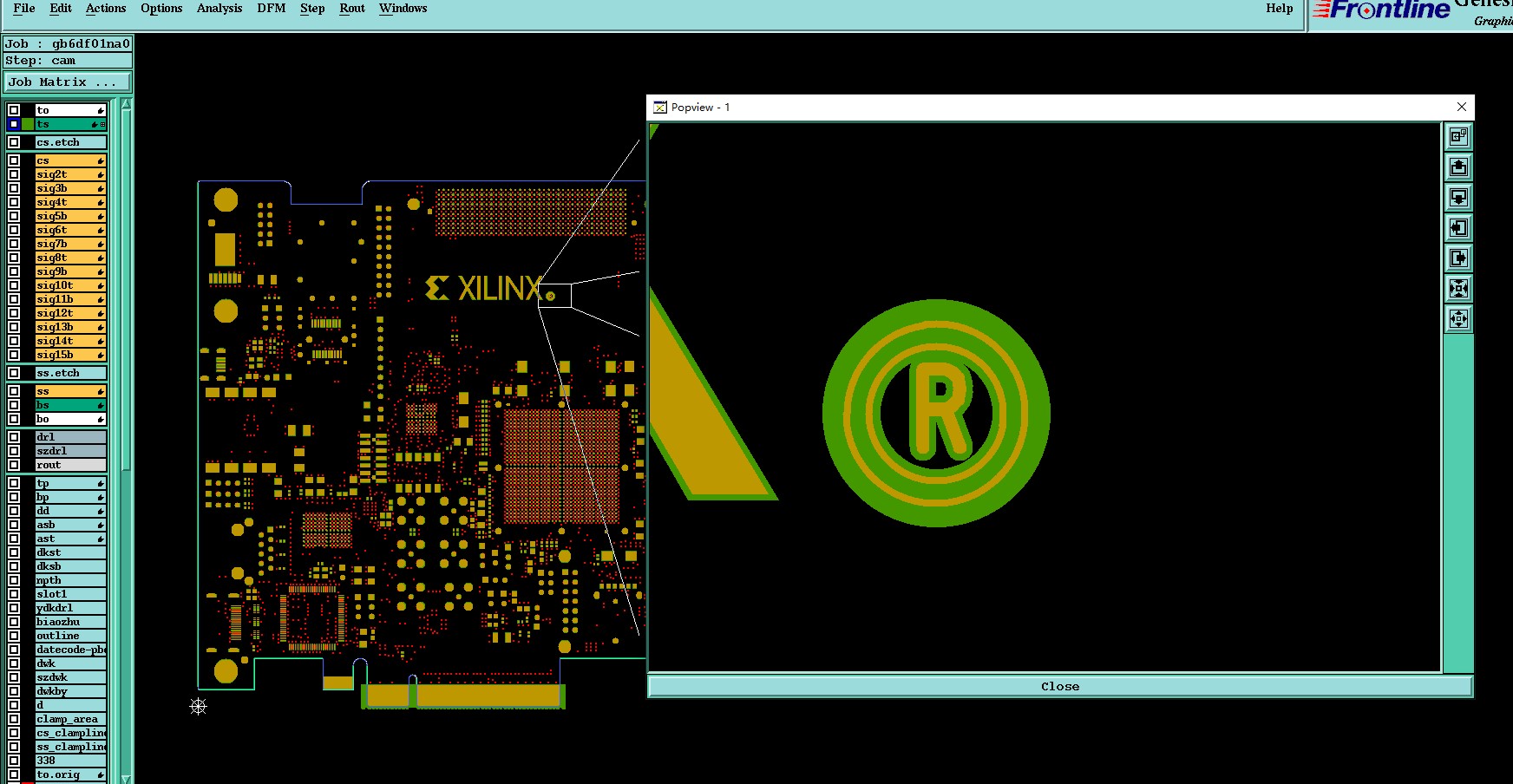Viewport: 1513px width, 784px height.
Task: Toggle display checkbox for the 'to' layer
Action: (14, 110)
